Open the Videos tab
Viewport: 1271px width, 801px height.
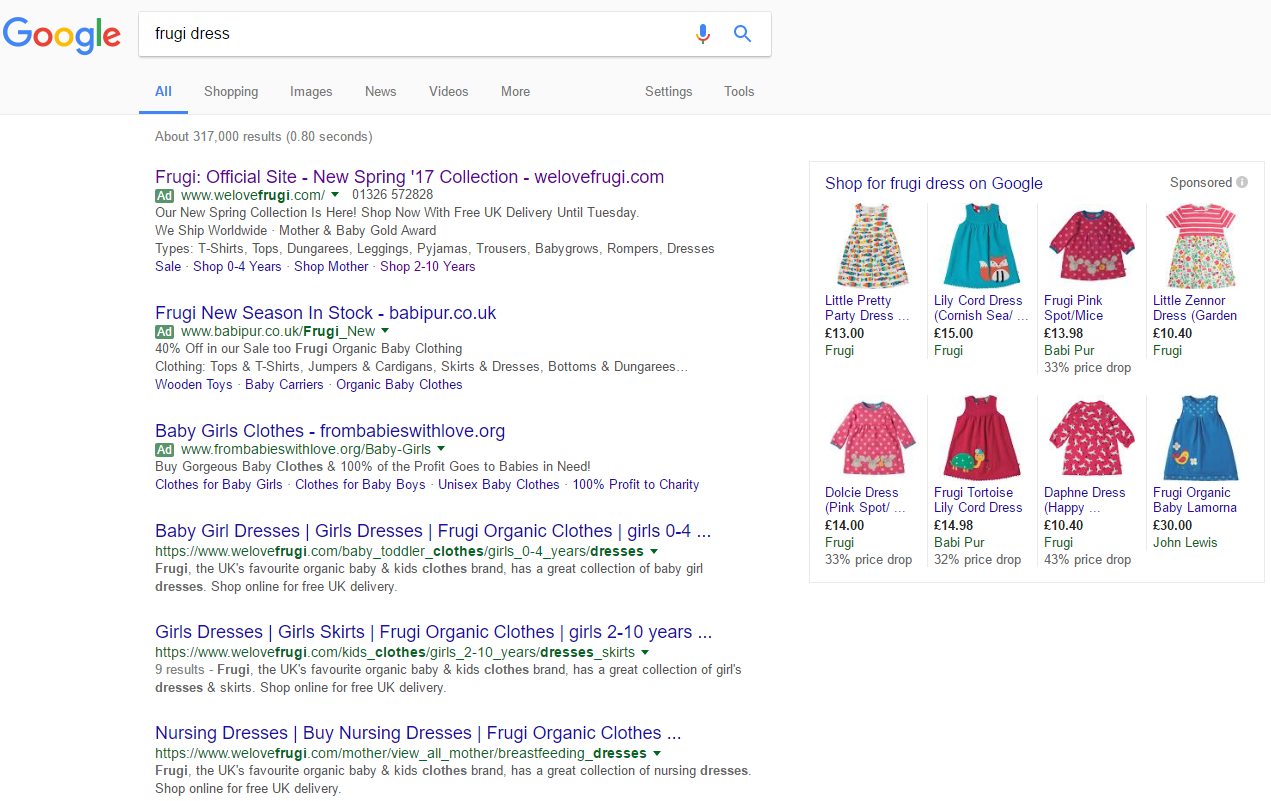[448, 91]
